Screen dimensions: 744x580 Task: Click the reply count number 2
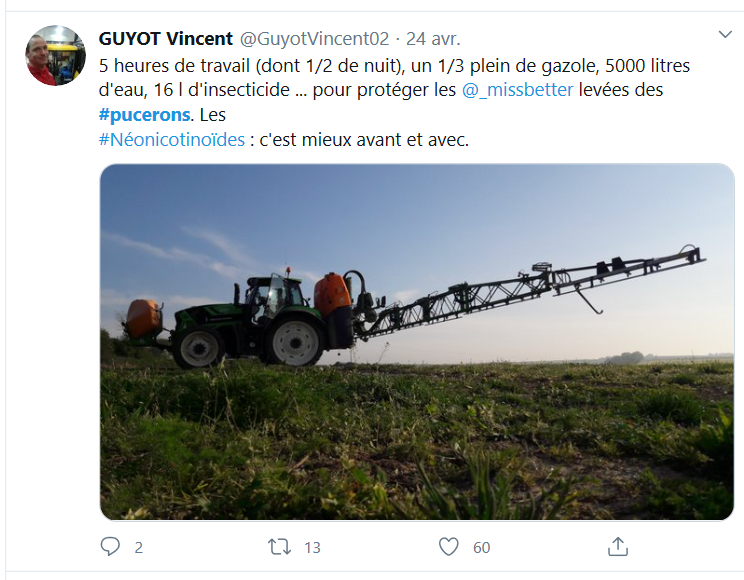[x=139, y=548]
